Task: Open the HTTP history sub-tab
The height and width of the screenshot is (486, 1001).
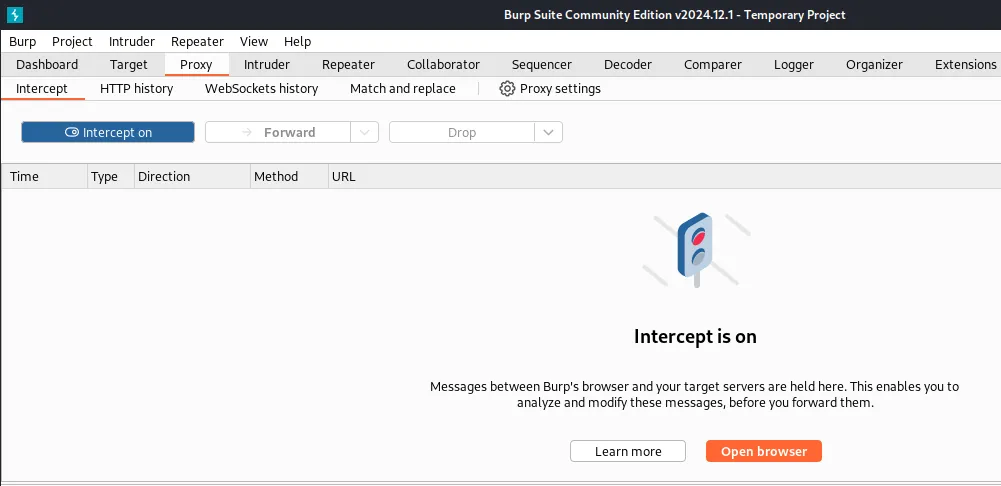Action: [137, 89]
